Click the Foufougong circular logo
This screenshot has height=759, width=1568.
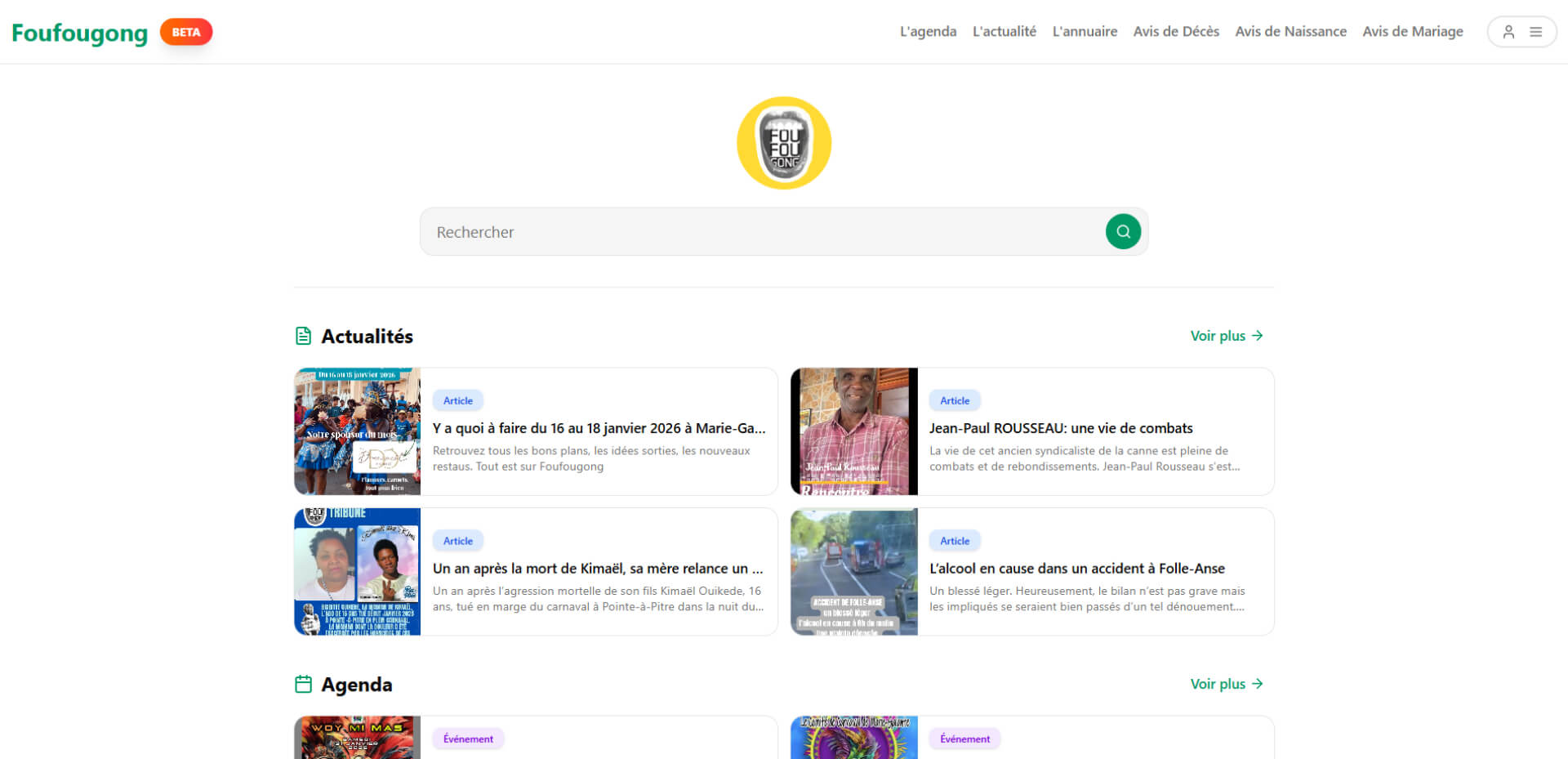783,142
